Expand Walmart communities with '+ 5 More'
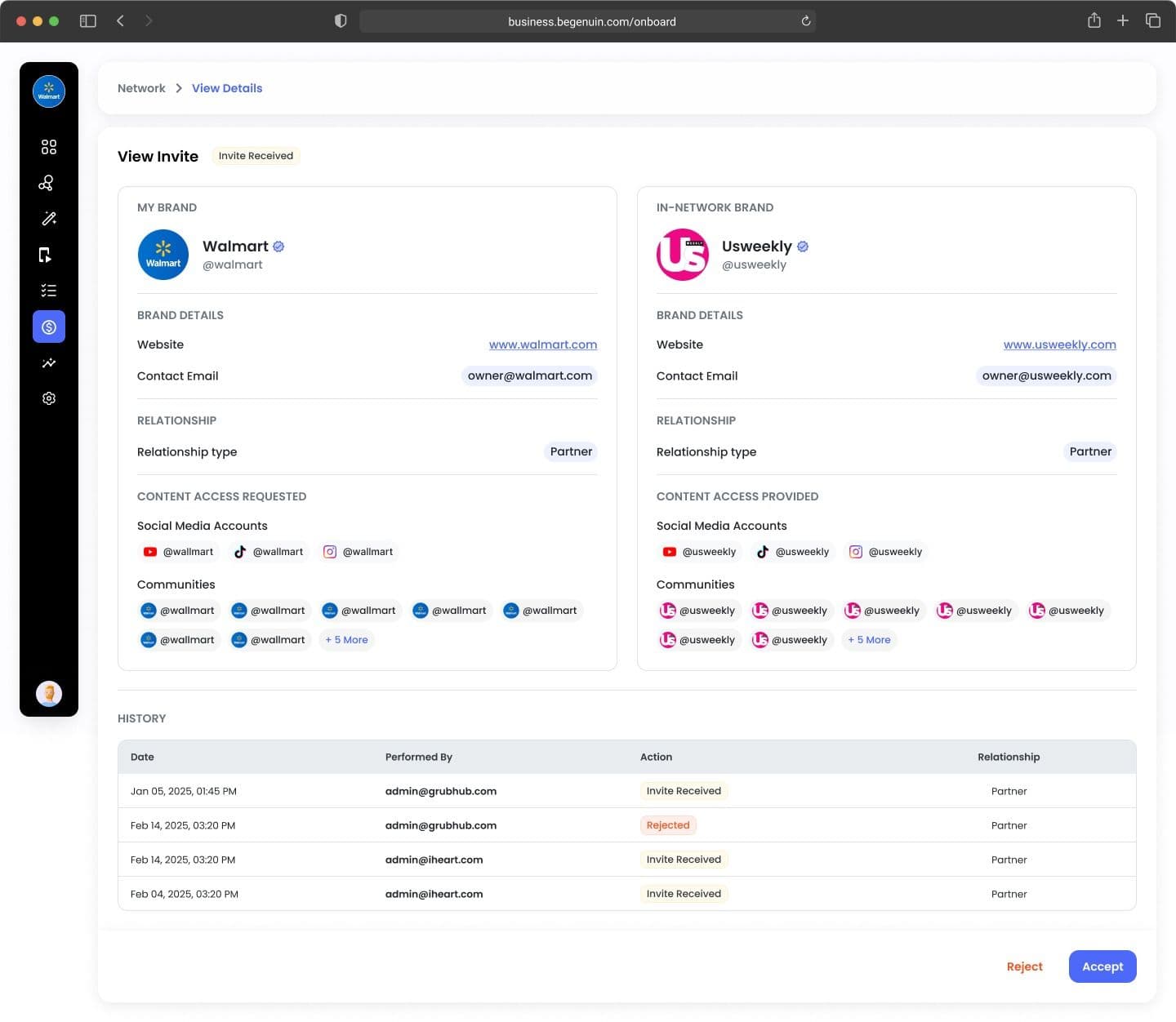The width and height of the screenshot is (1176, 1022). [x=346, y=640]
